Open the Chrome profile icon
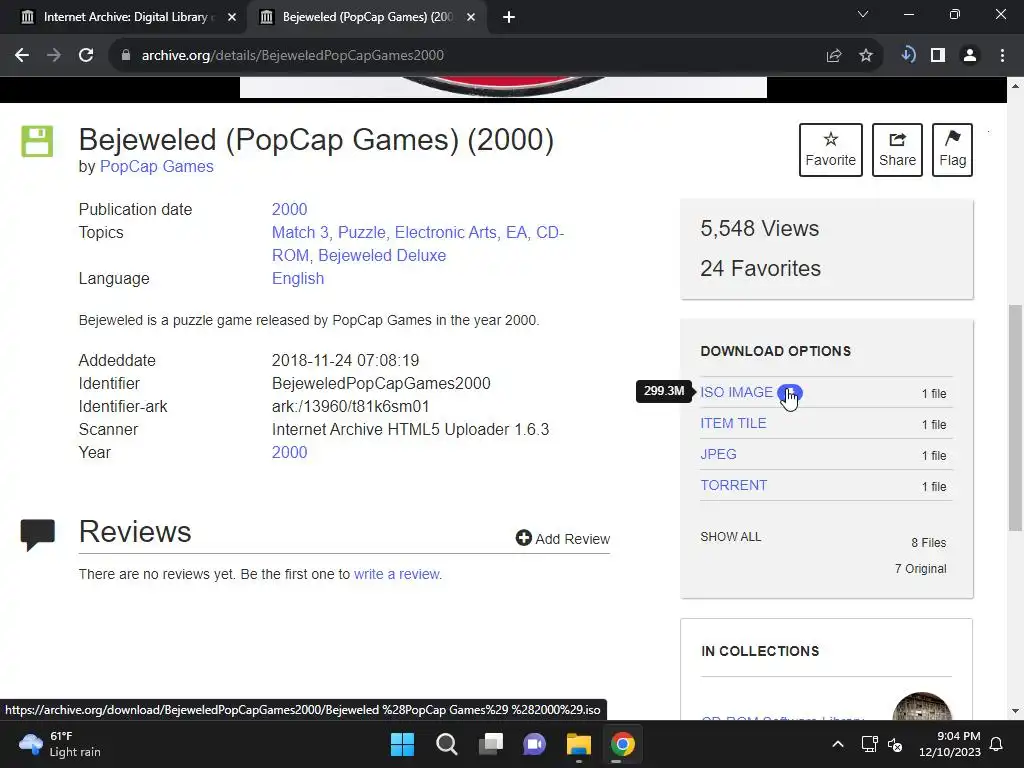1024x768 pixels. tap(970, 56)
